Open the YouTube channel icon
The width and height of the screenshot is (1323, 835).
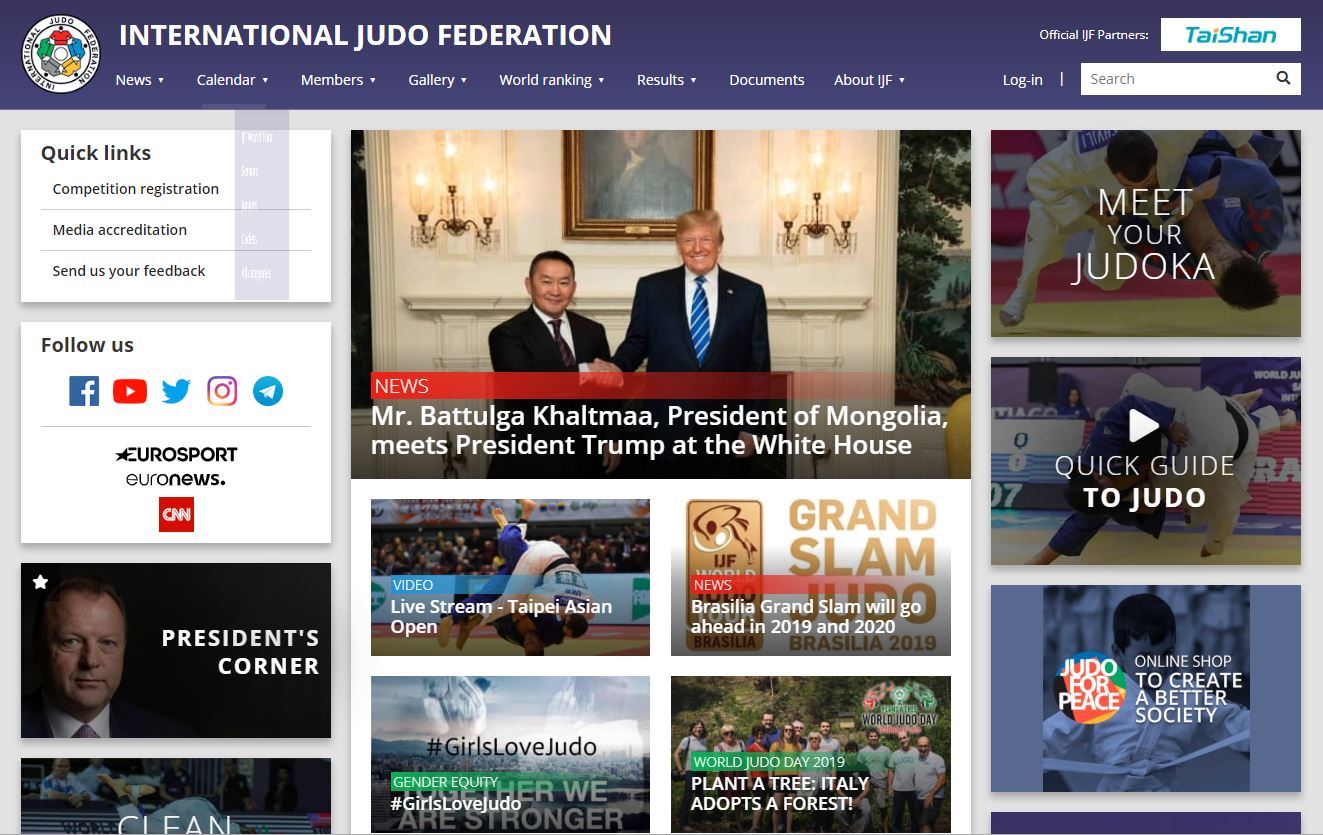tap(130, 391)
